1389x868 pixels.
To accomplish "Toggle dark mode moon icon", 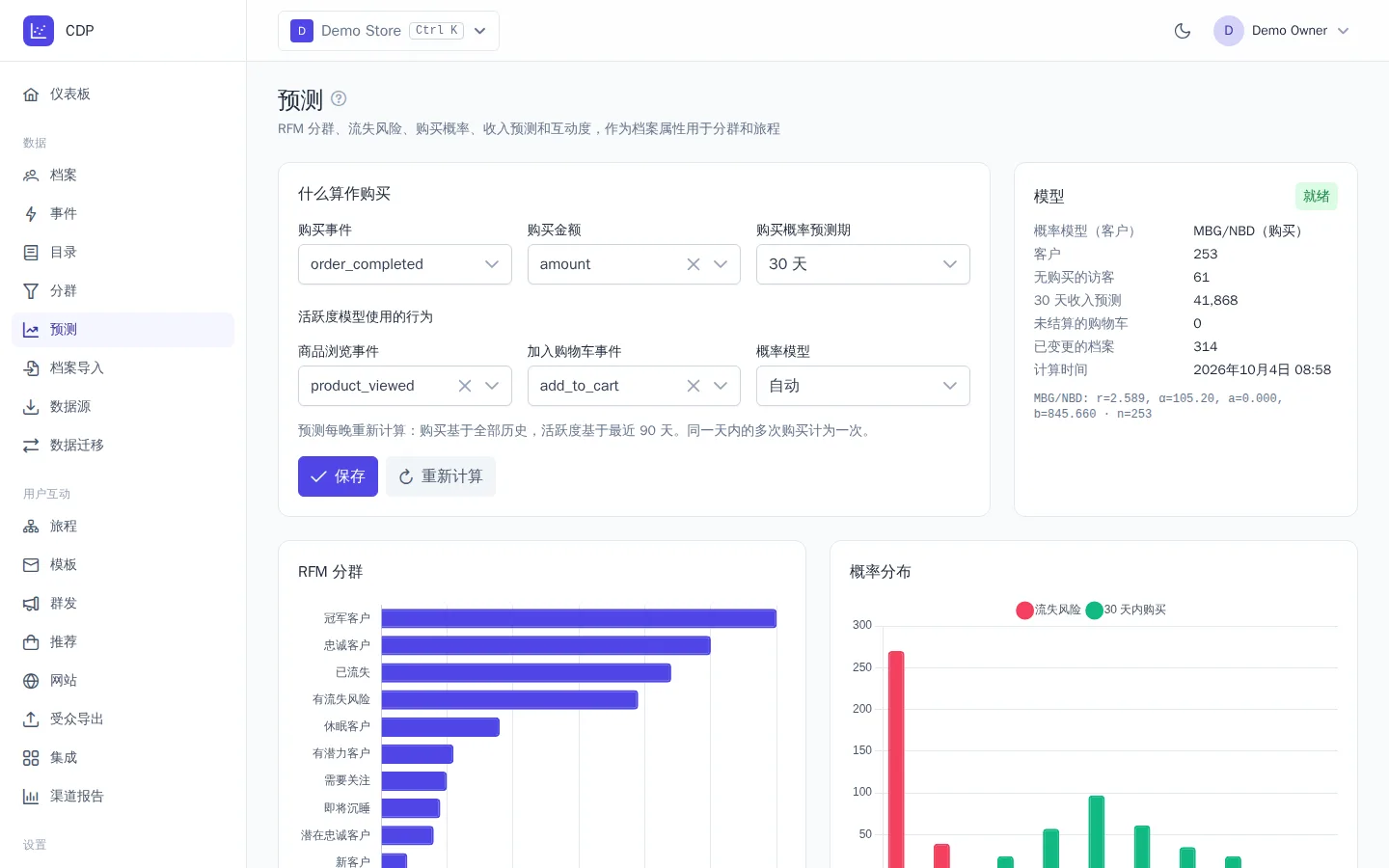I will tap(1183, 31).
